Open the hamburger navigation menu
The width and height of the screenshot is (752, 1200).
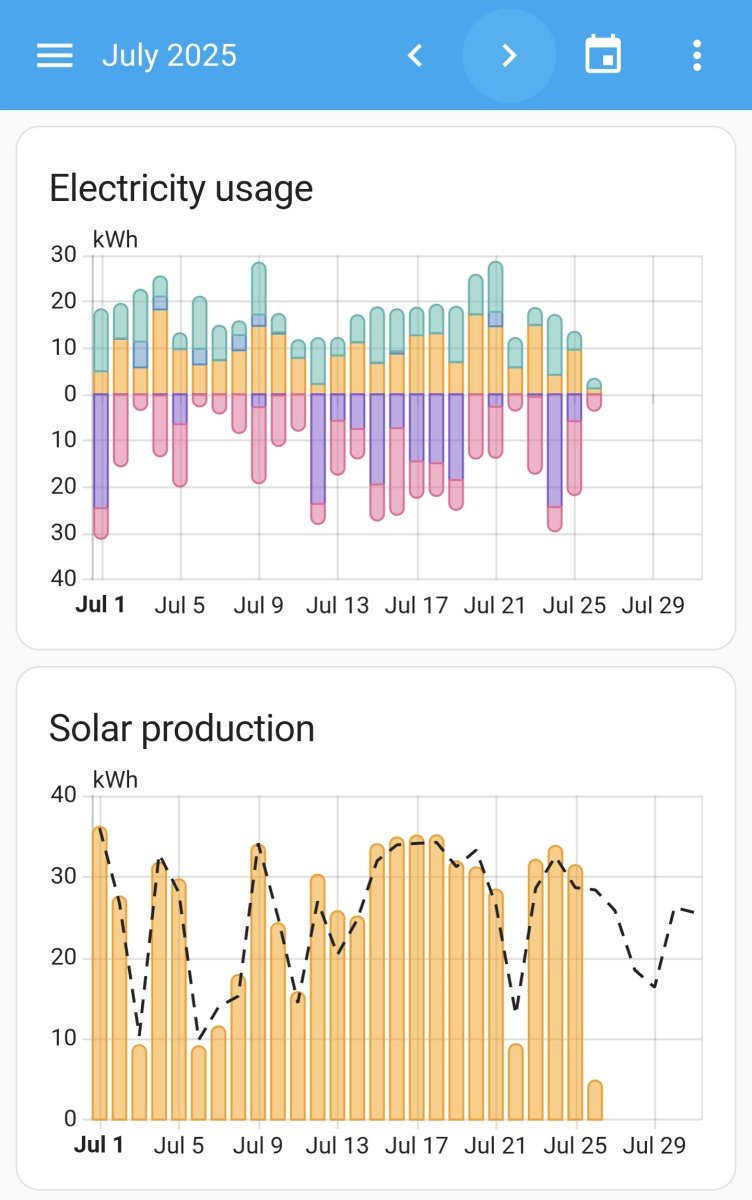pos(55,55)
